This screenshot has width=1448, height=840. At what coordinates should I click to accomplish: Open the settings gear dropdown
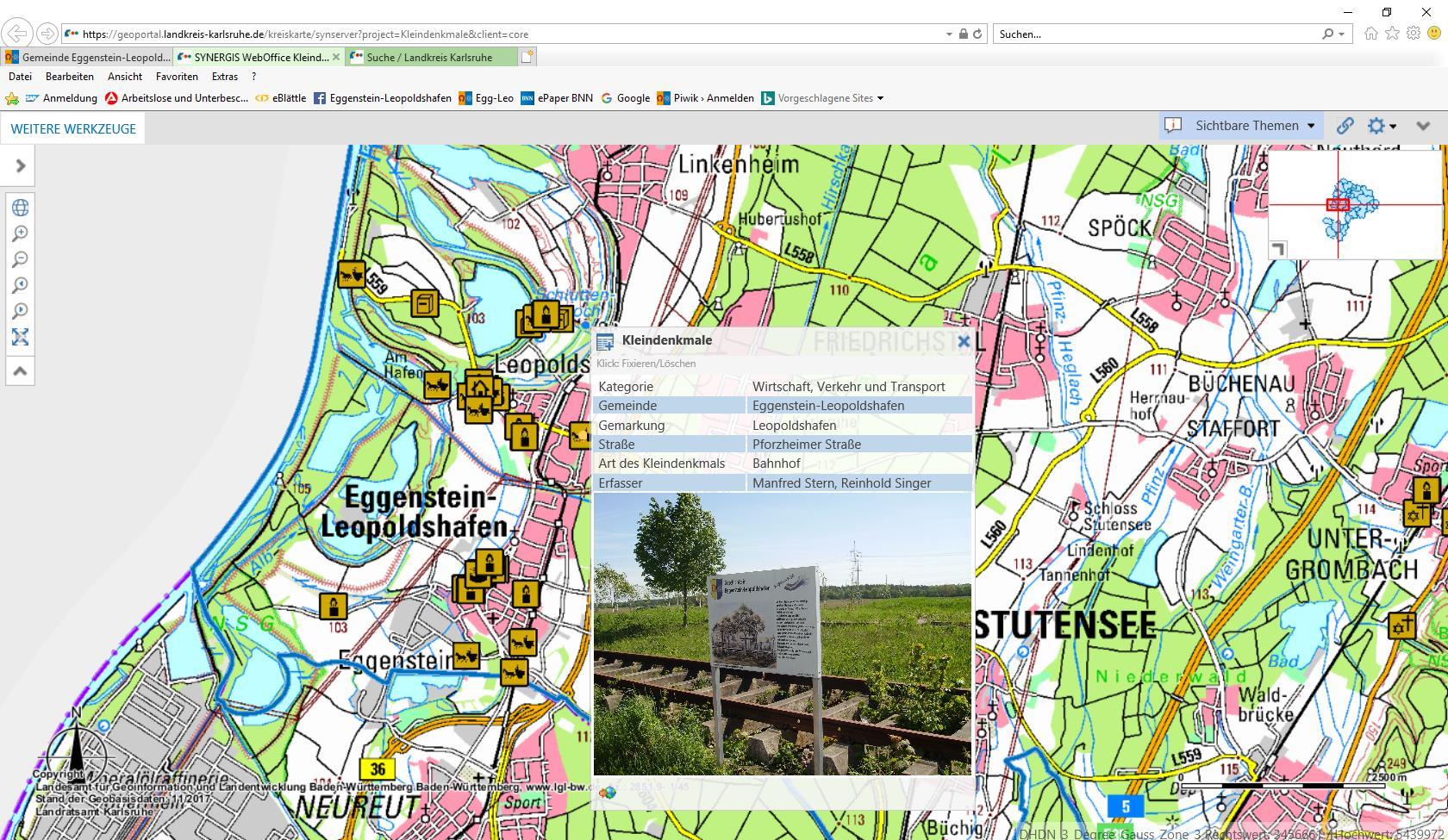[1382, 126]
